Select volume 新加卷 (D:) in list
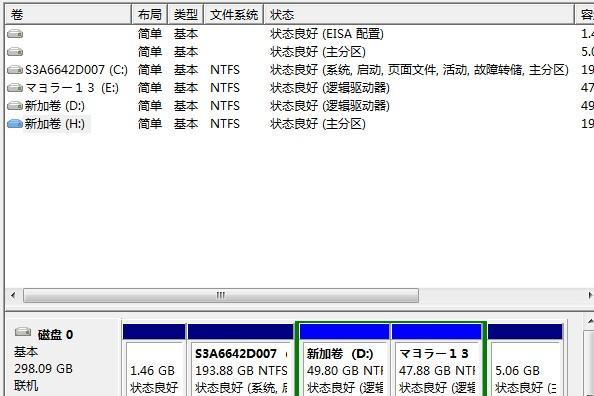The height and width of the screenshot is (396, 594). tap(55, 106)
